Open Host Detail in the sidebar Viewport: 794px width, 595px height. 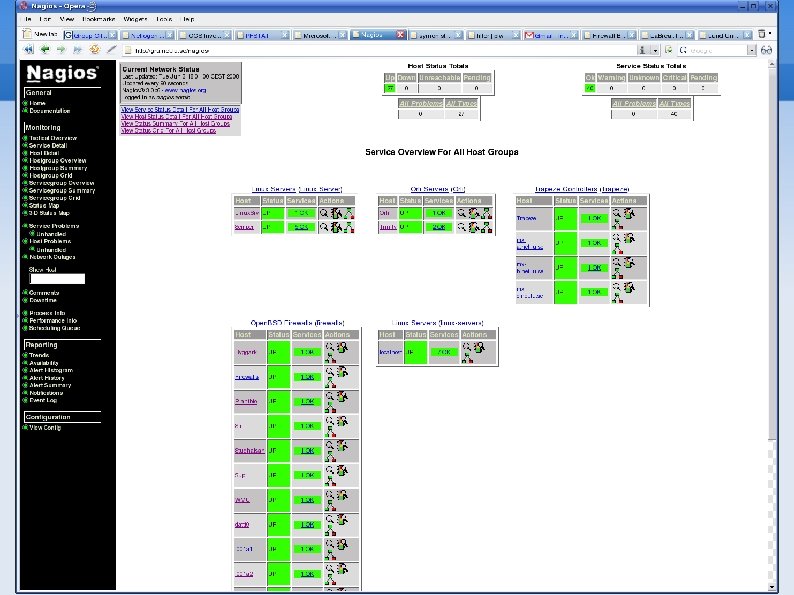point(44,153)
